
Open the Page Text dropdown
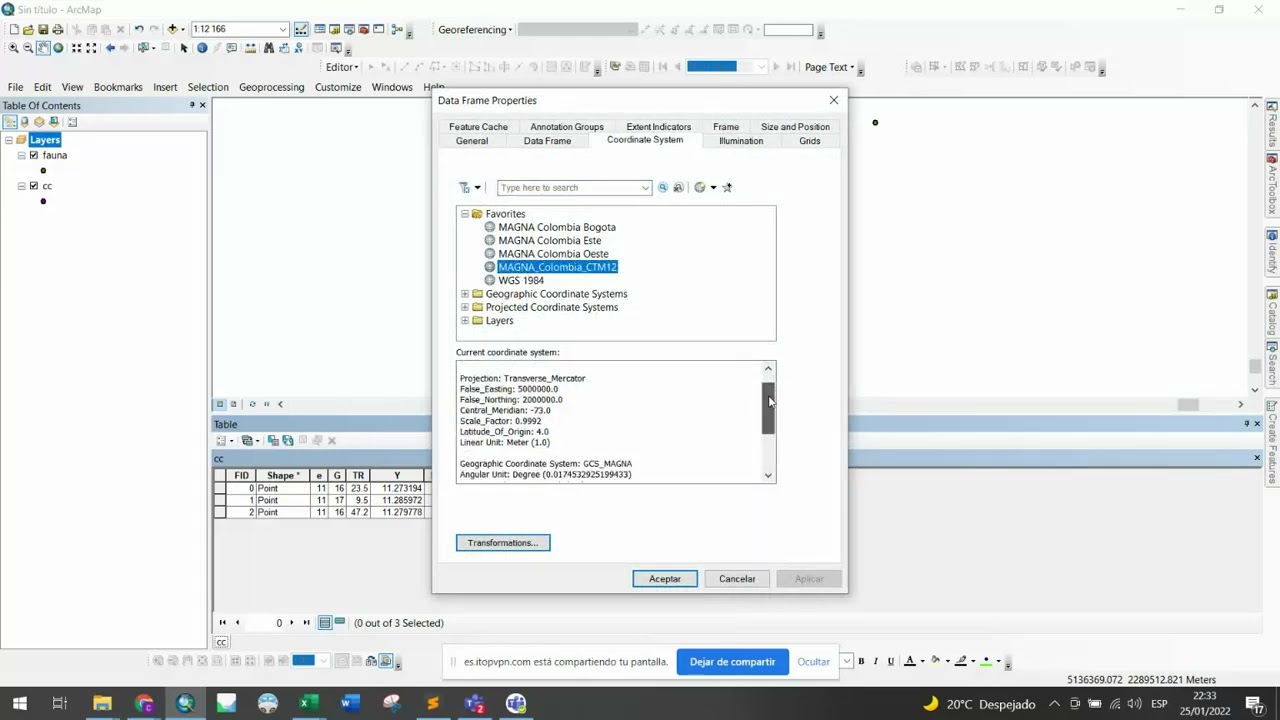[830, 67]
